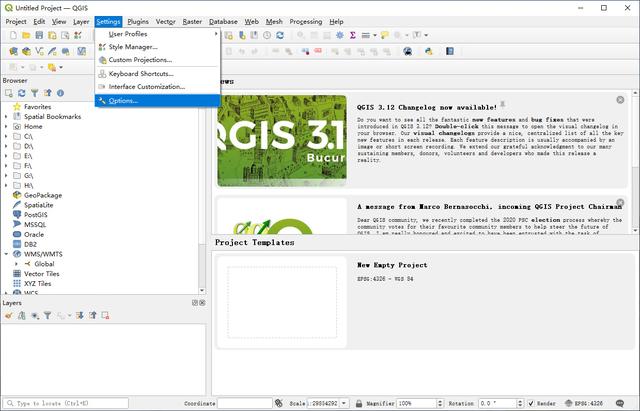Click the Open Project folder icon
The width and height of the screenshot is (640, 411).
point(24,35)
